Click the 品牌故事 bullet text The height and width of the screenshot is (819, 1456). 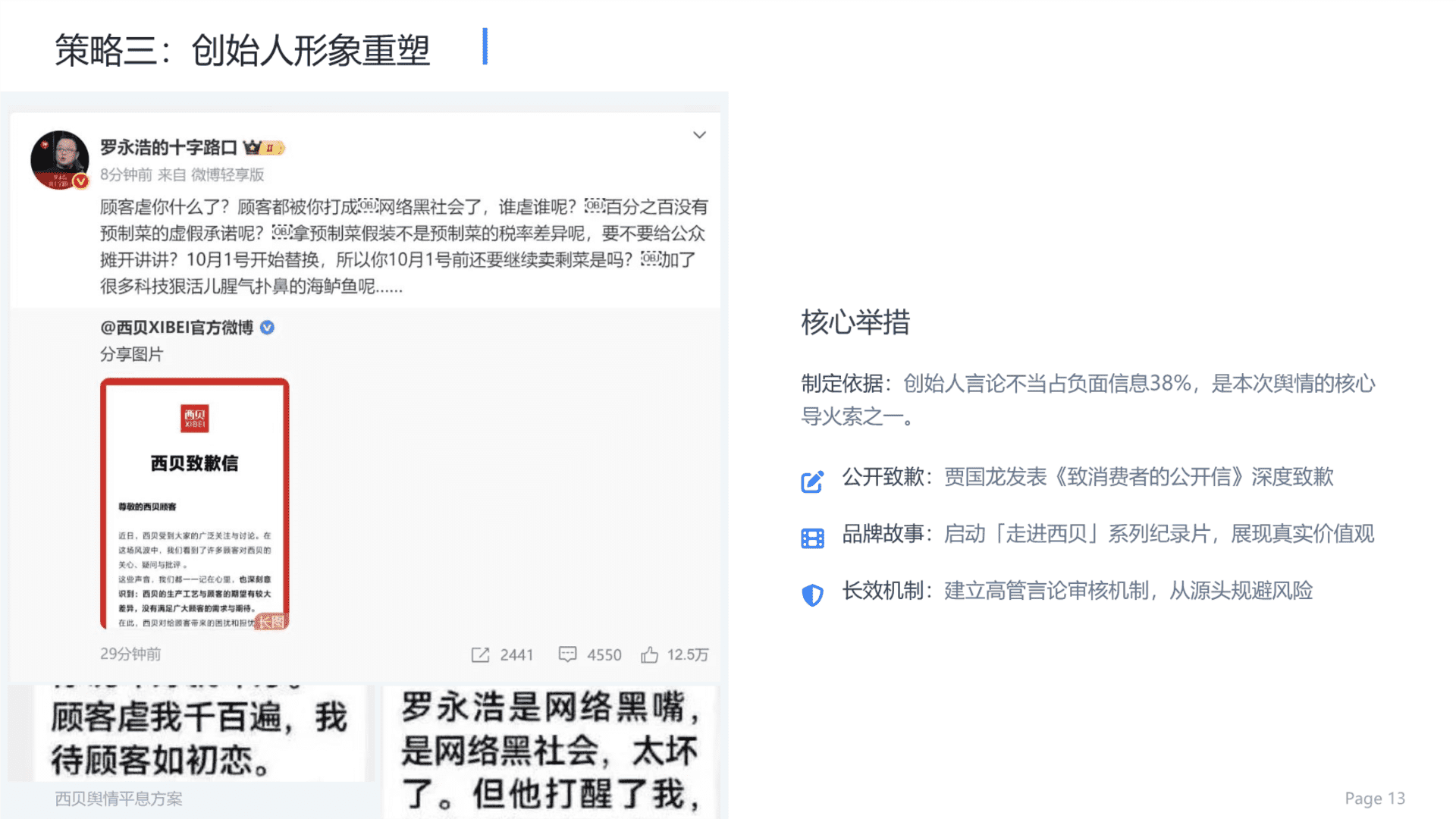tap(1108, 534)
